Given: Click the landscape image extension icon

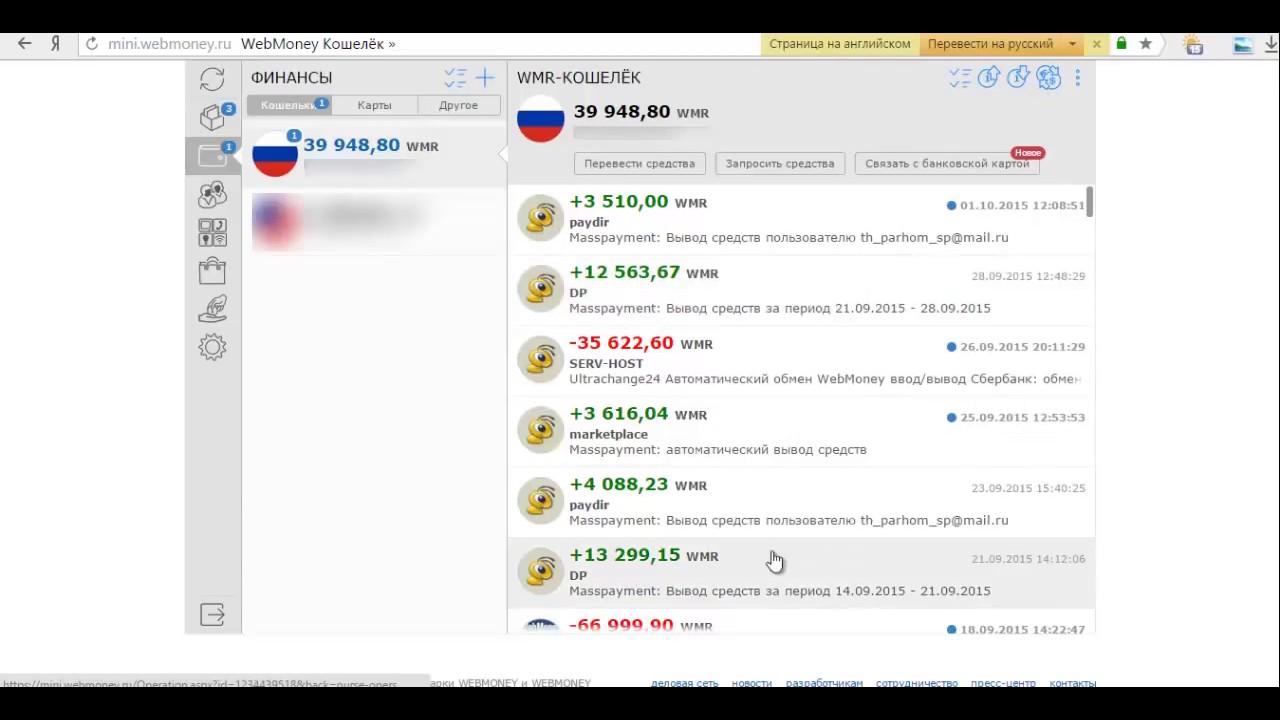Looking at the screenshot, I should click(1243, 44).
